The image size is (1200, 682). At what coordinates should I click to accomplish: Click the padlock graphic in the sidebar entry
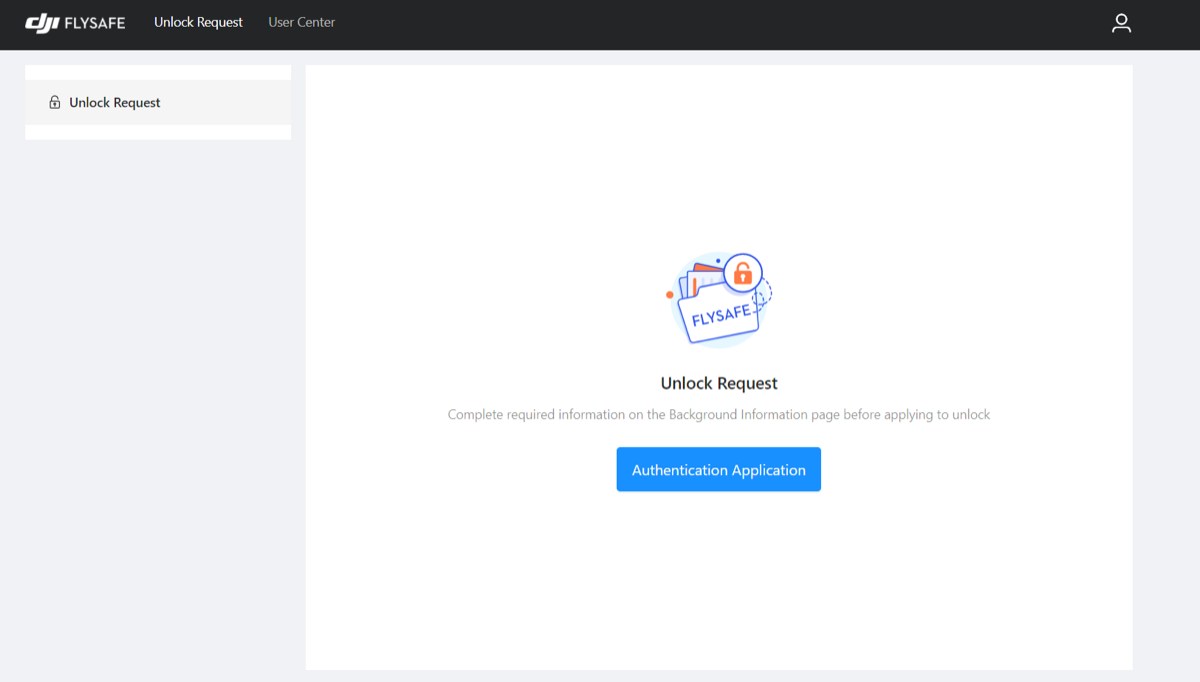54,102
